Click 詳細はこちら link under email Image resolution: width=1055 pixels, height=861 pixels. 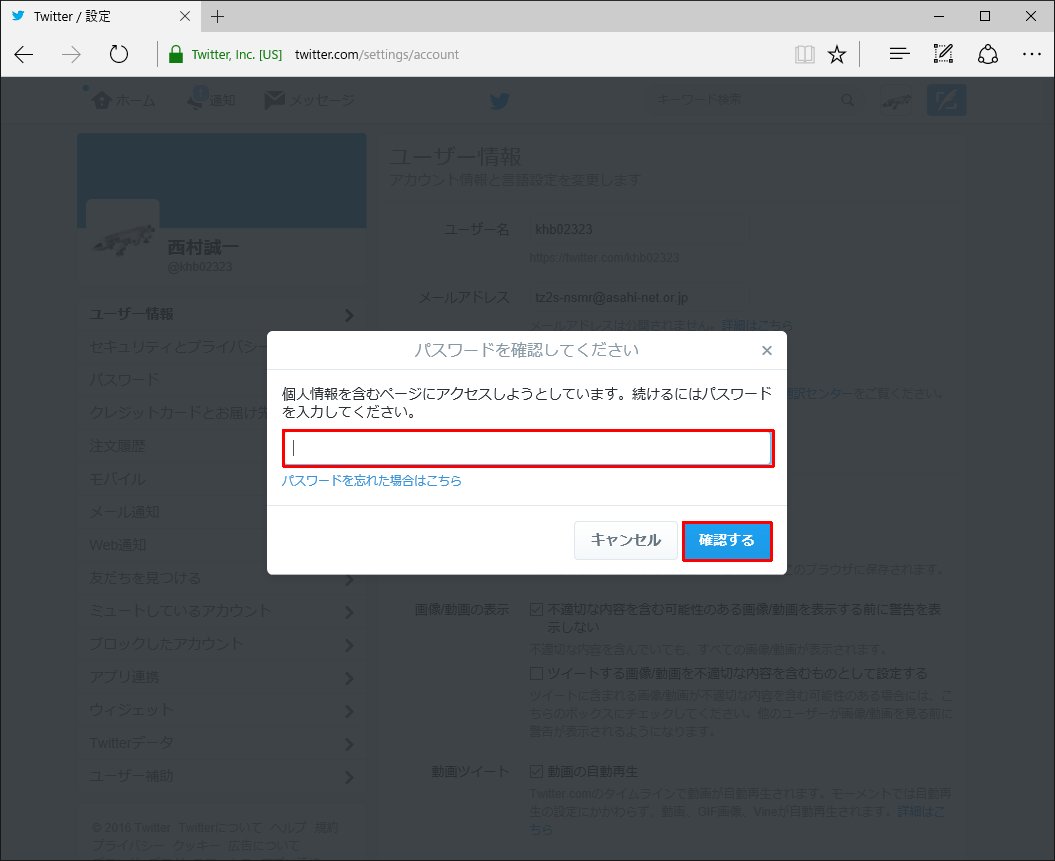pos(757,326)
